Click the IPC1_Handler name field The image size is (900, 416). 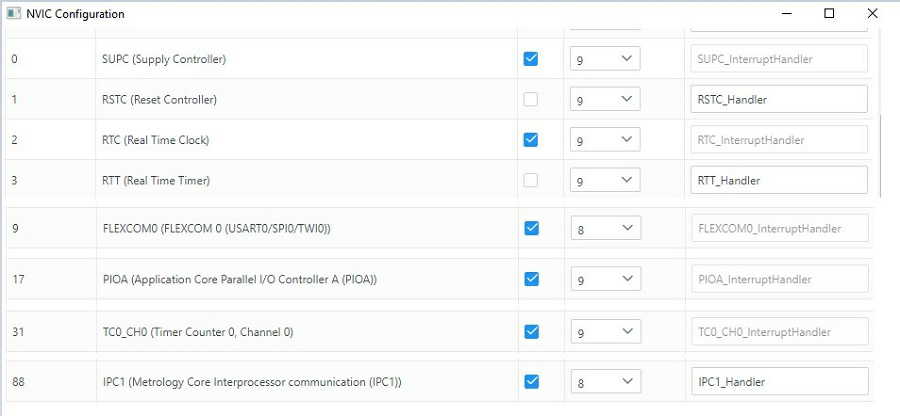pos(779,382)
